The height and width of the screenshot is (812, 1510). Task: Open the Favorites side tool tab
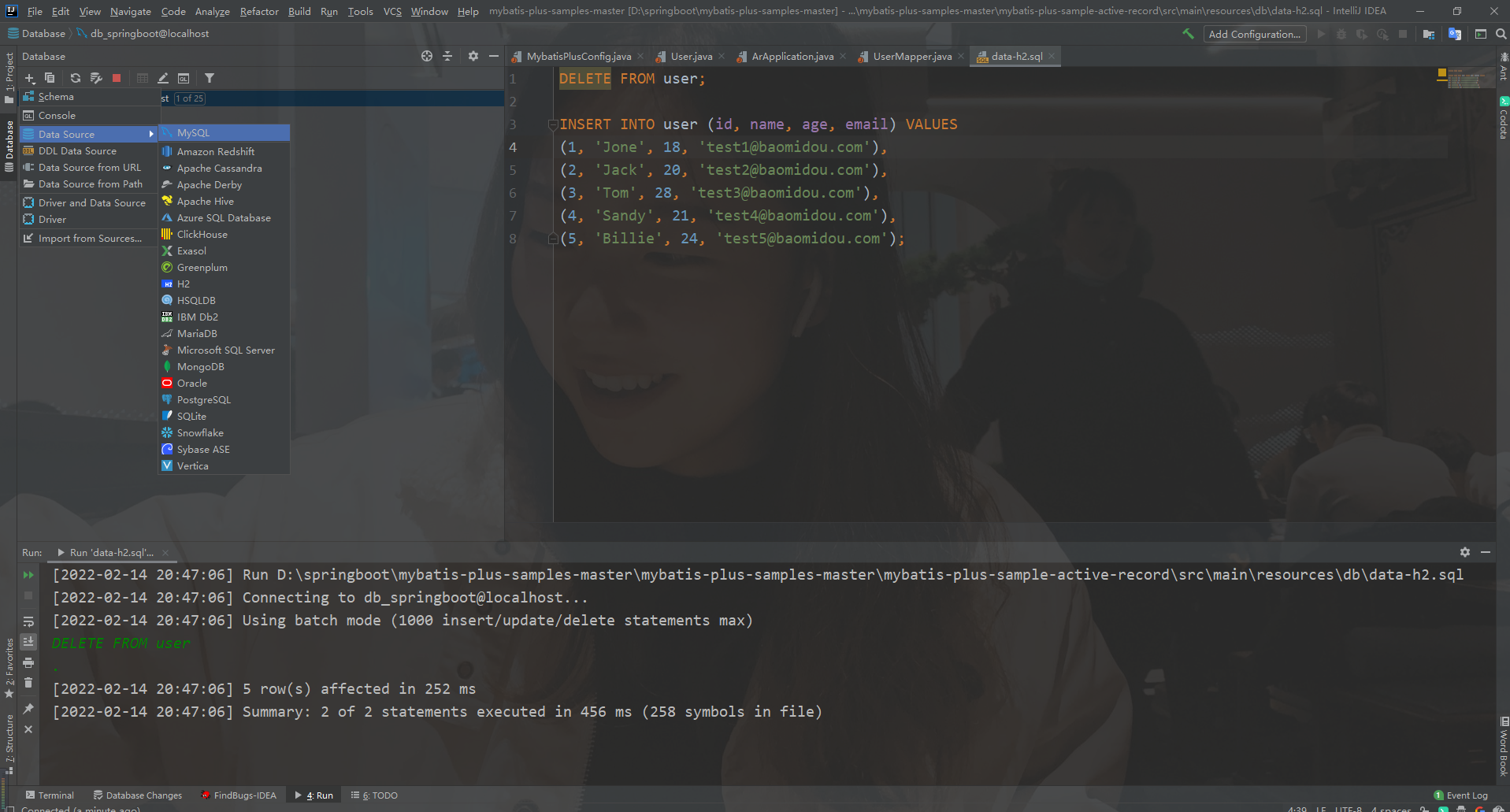9,668
